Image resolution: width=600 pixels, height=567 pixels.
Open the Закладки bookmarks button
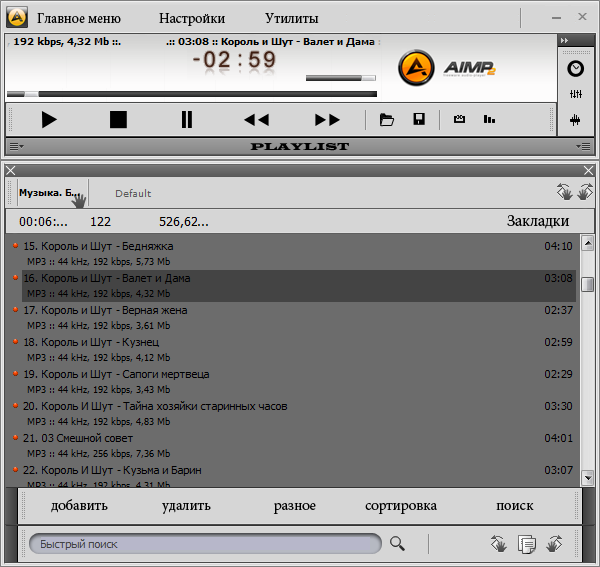(538, 221)
